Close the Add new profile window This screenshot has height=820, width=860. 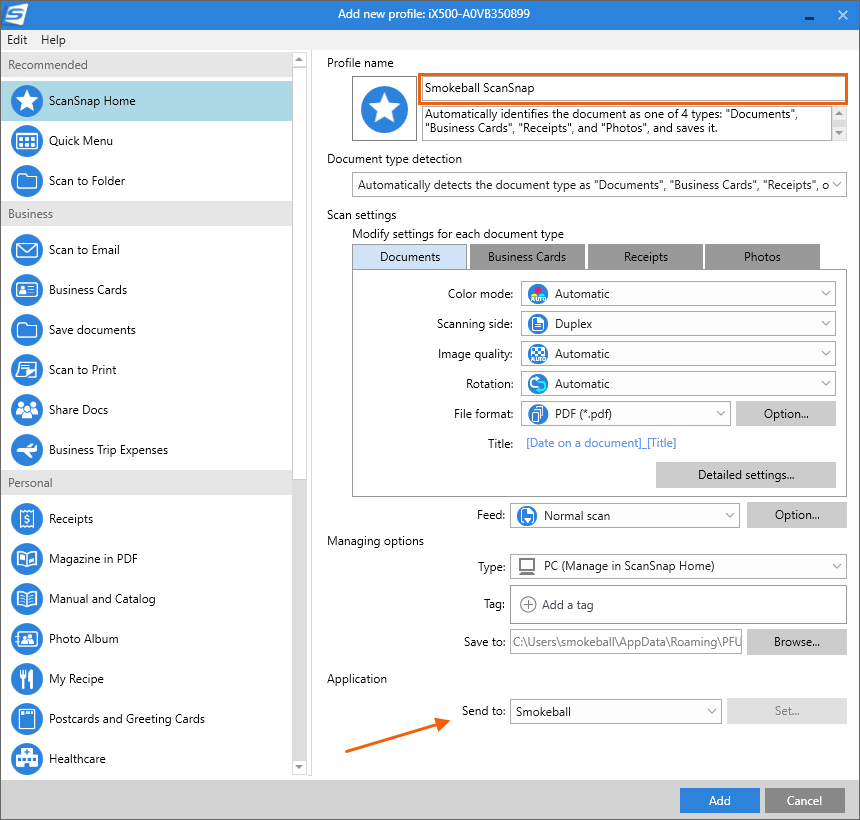point(843,15)
